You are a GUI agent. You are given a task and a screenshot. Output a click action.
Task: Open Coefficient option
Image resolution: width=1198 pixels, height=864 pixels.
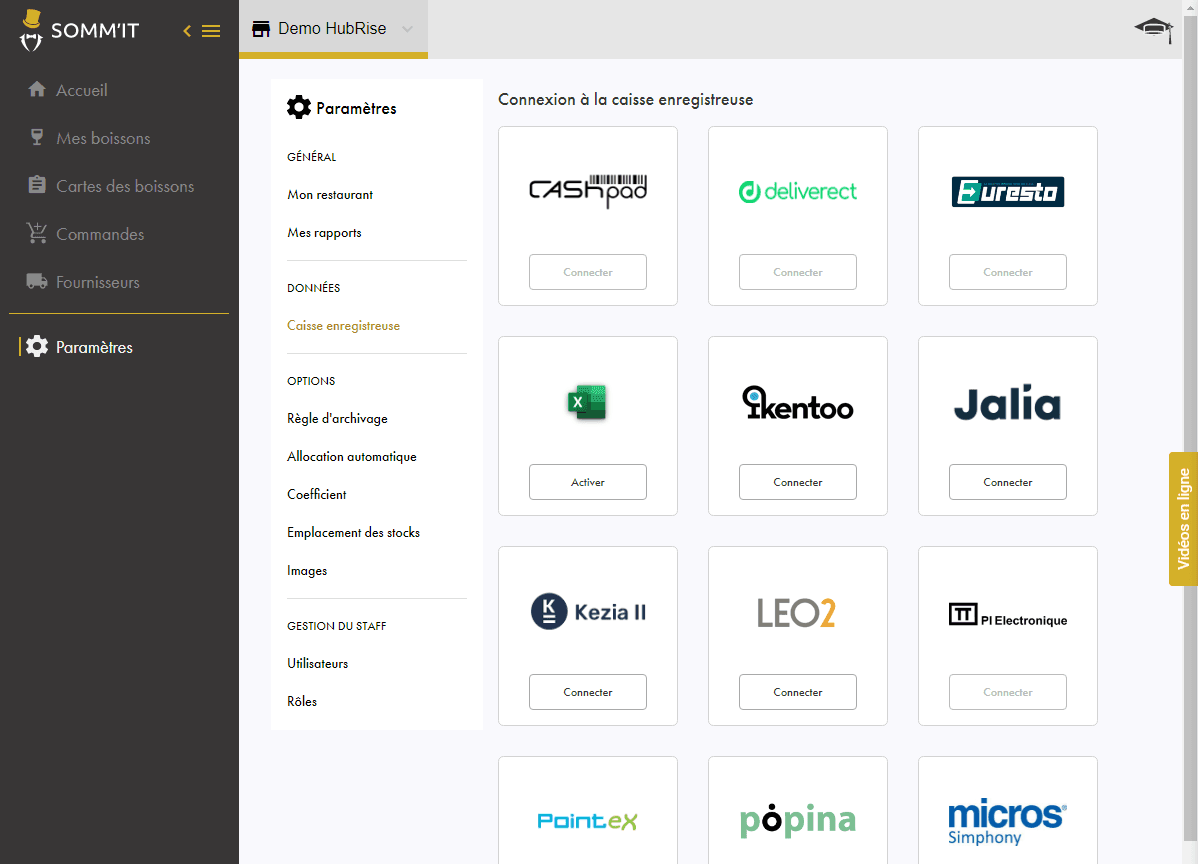click(317, 494)
